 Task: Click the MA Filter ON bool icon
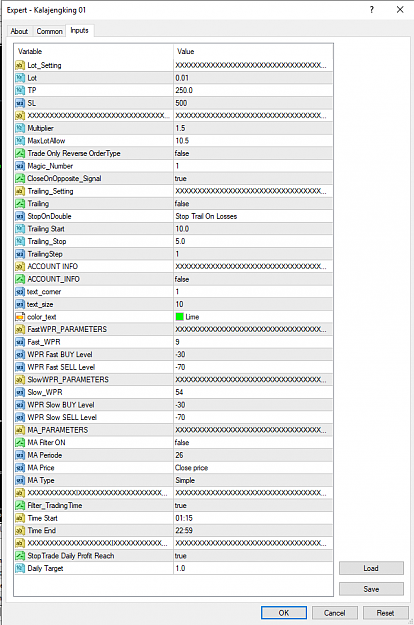[x=20, y=442]
